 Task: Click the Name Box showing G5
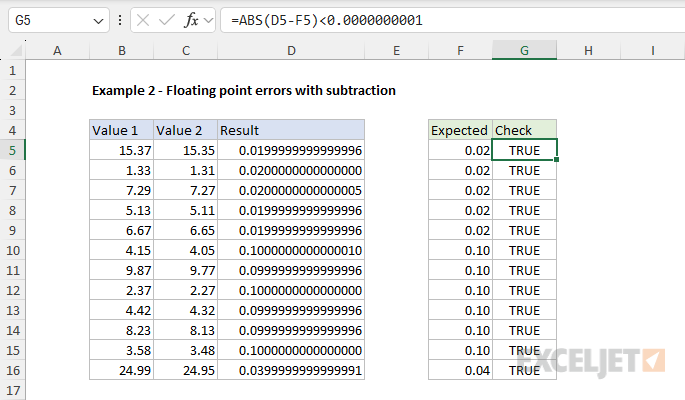pyautogui.click(x=59, y=20)
